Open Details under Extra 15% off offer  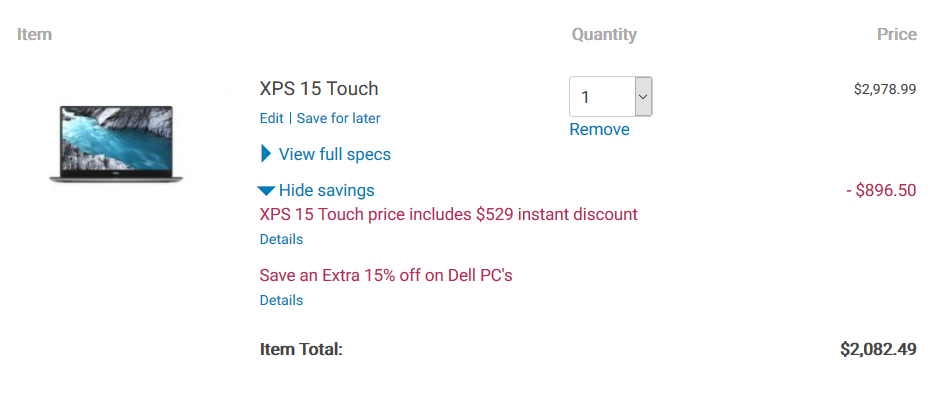click(281, 300)
